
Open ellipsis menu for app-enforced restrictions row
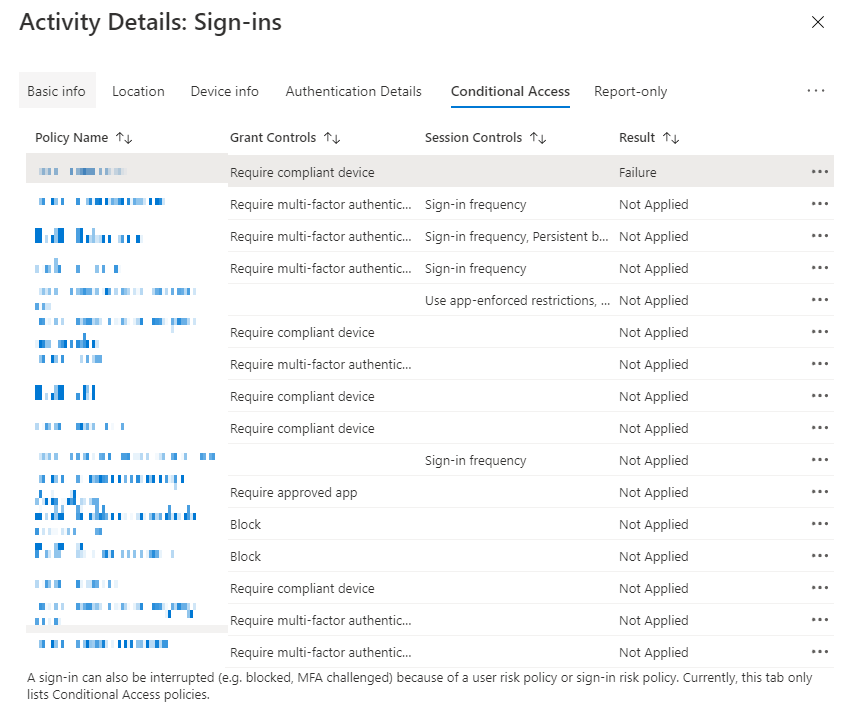pos(820,300)
